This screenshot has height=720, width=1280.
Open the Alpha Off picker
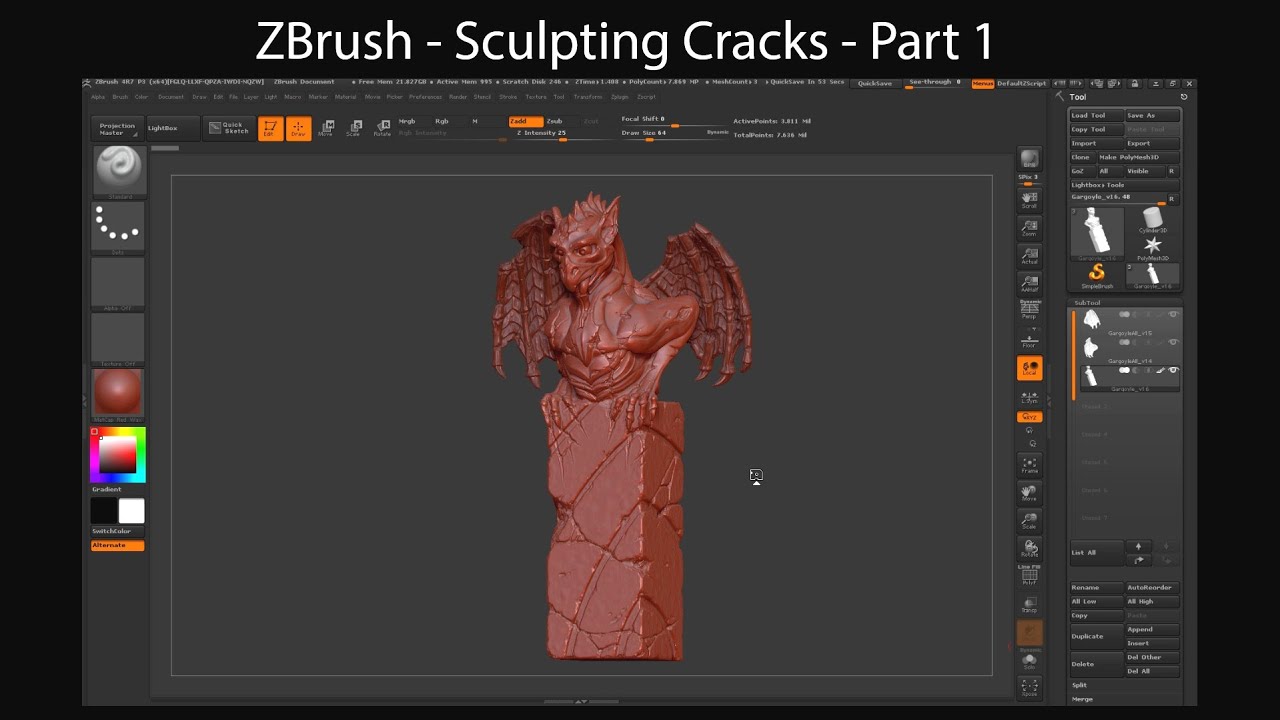tap(119, 283)
